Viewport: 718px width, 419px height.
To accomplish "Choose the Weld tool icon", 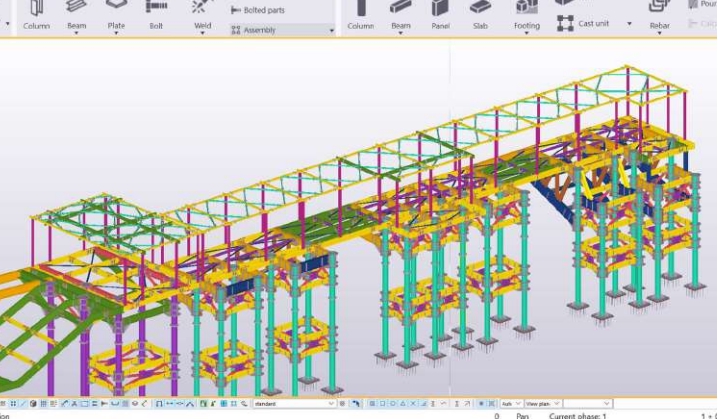I will click(202, 6).
